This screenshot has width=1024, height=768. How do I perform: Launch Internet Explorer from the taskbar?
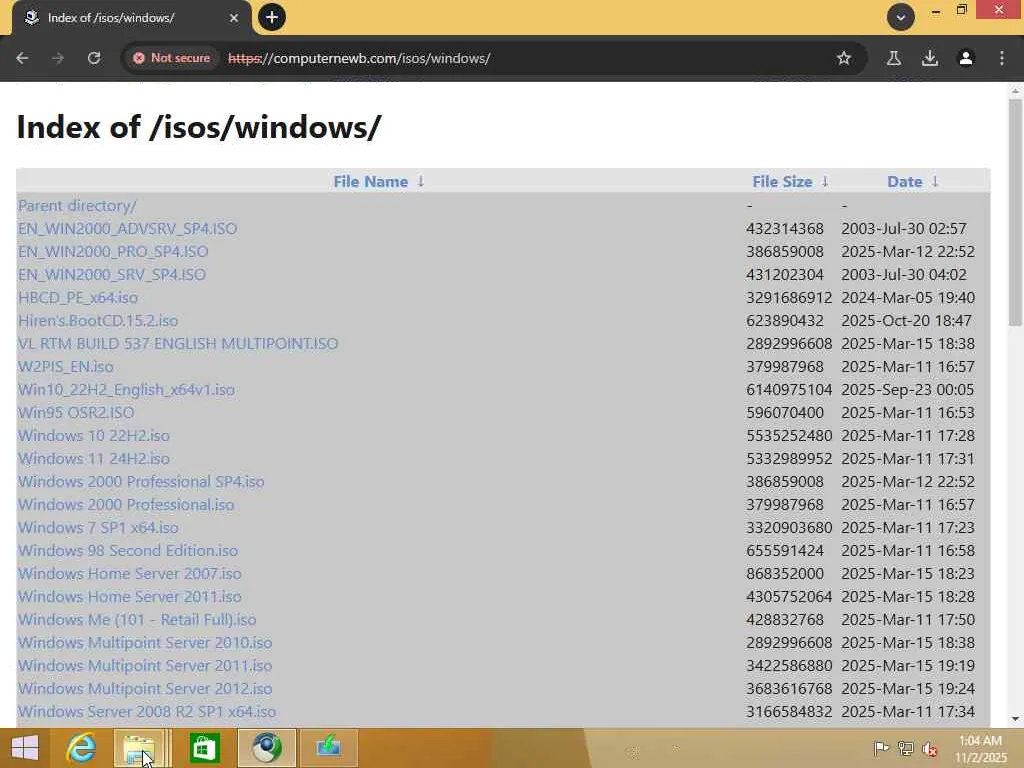[82, 748]
